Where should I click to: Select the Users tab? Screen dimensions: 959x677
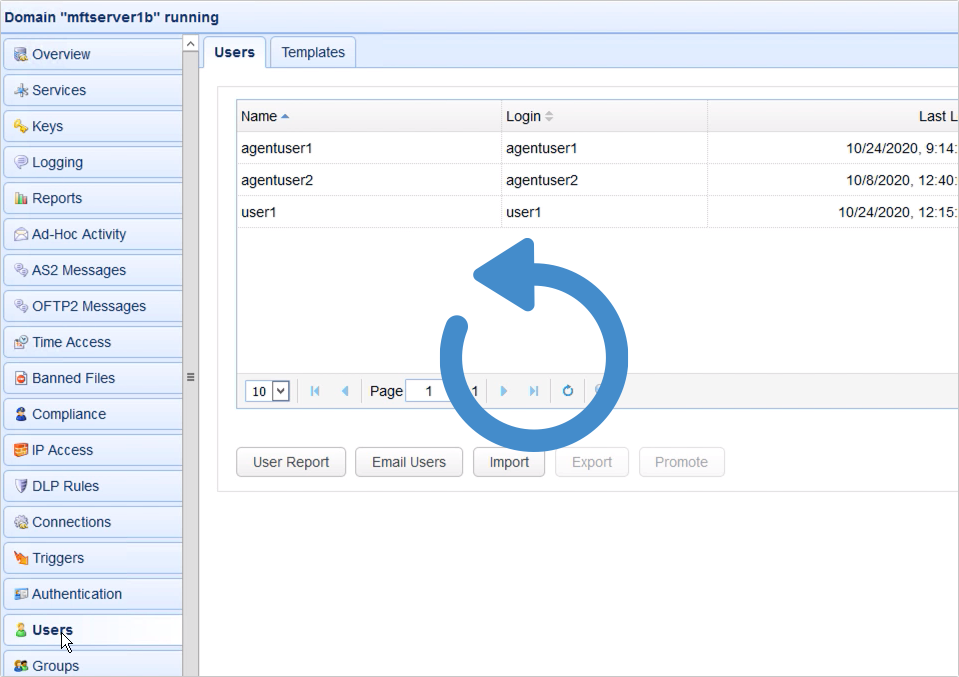click(x=233, y=52)
